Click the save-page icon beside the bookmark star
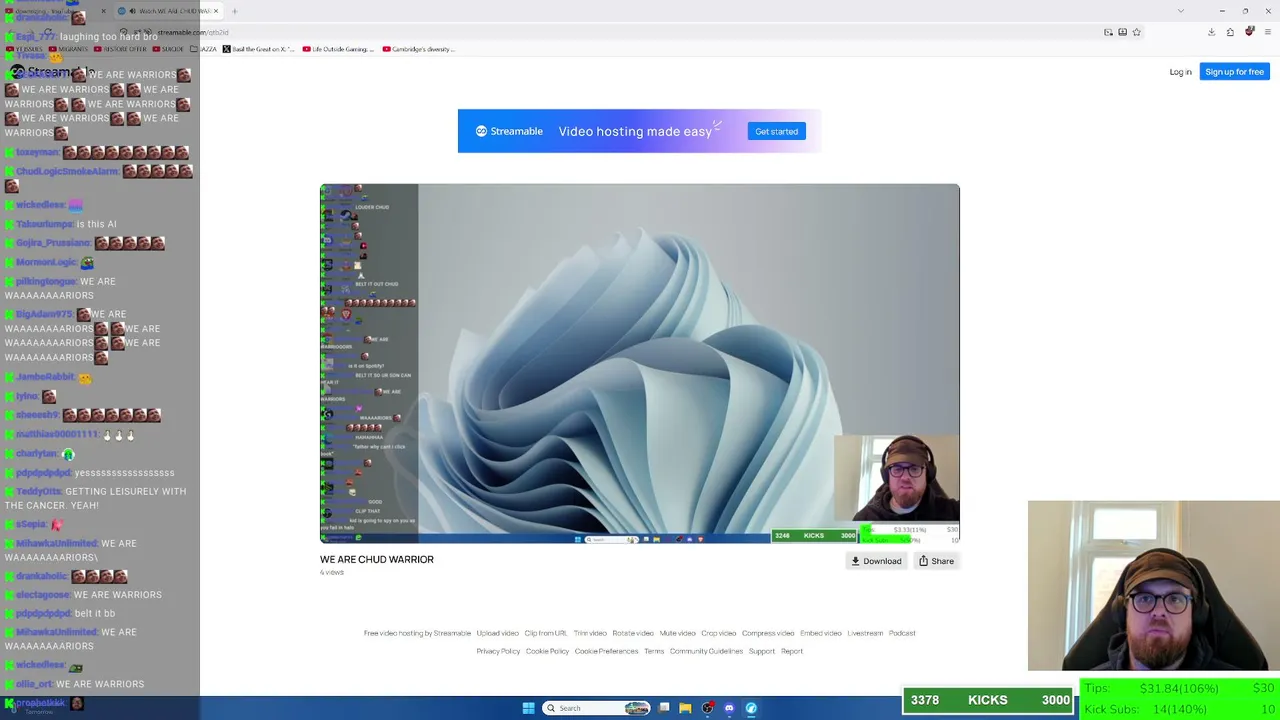 1122,32
